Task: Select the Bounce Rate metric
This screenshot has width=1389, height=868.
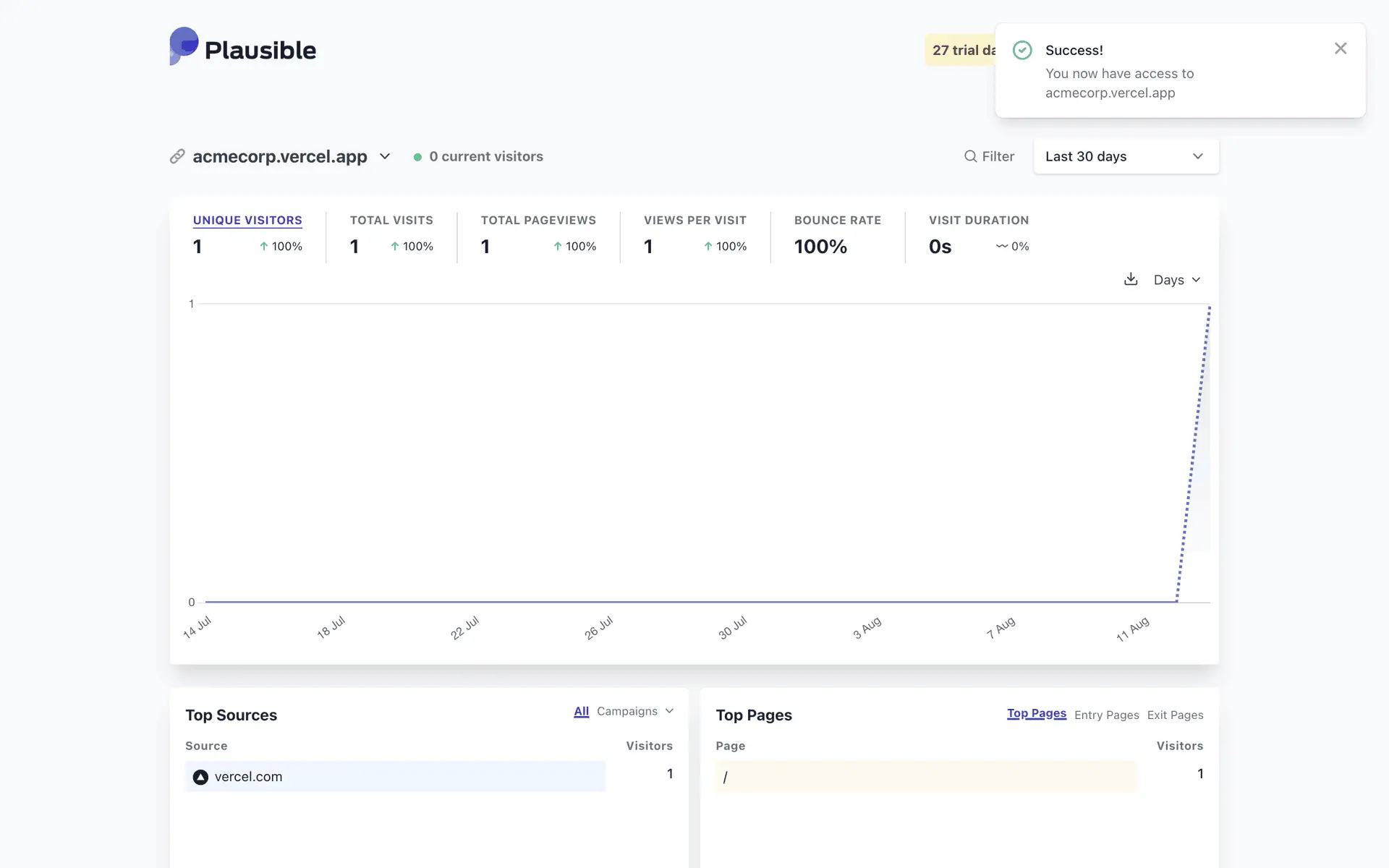Action: pyautogui.click(x=837, y=221)
